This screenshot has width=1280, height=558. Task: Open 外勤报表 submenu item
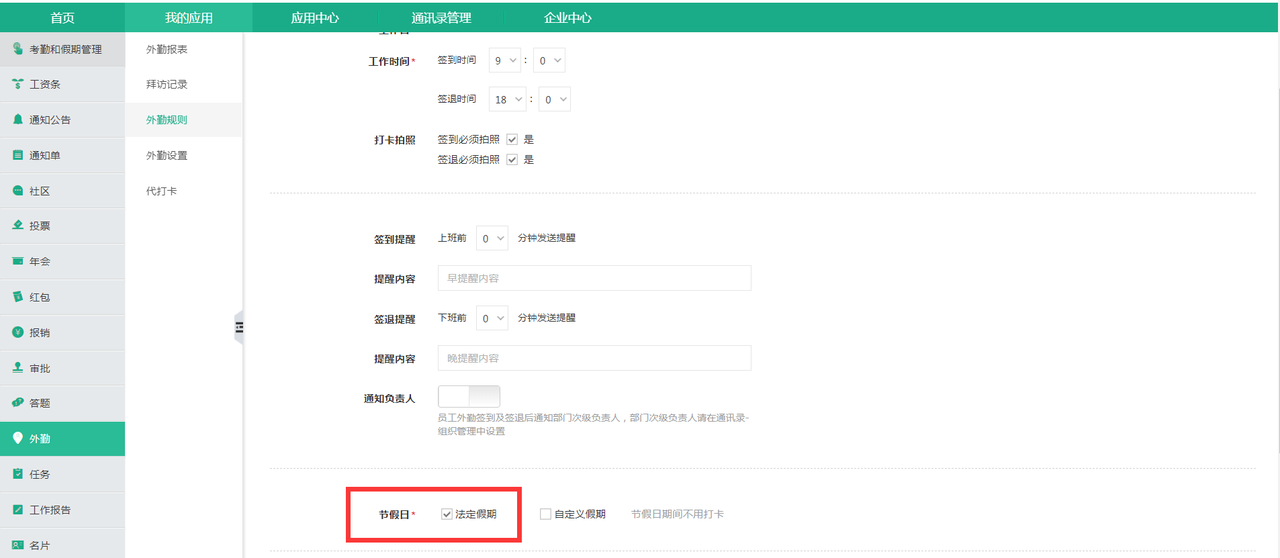point(167,49)
